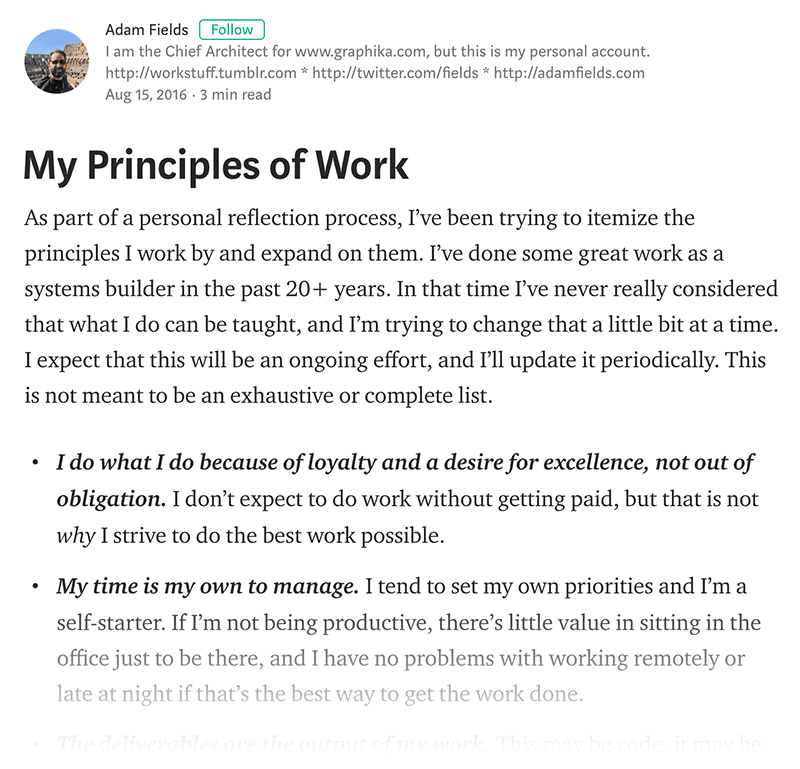Click the bold 'My time is my own to manage' text
Image resolution: width=800 pixels, height=769 pixels.
point(207,586)
